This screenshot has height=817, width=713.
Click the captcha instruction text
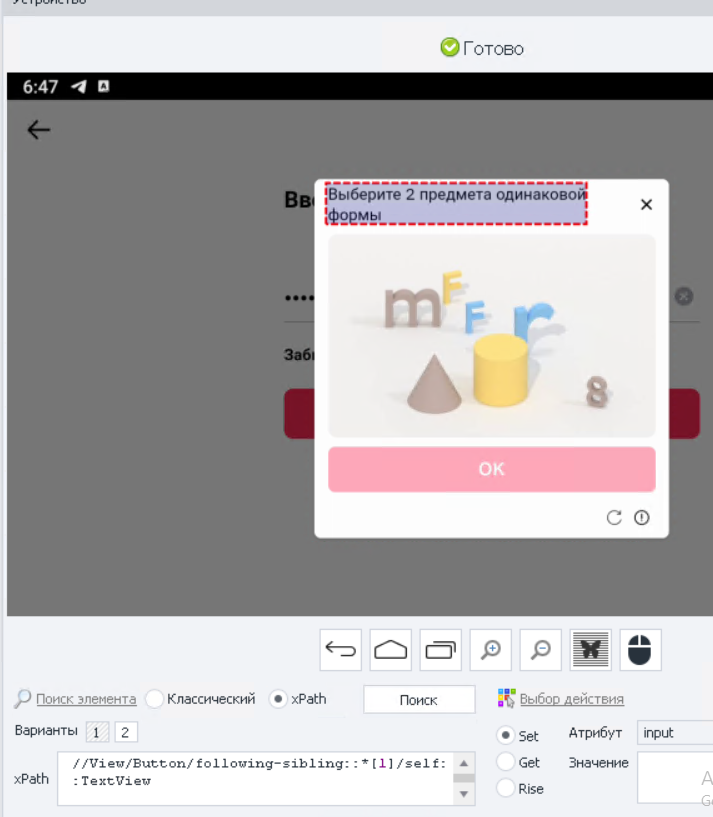coord(457,204)
